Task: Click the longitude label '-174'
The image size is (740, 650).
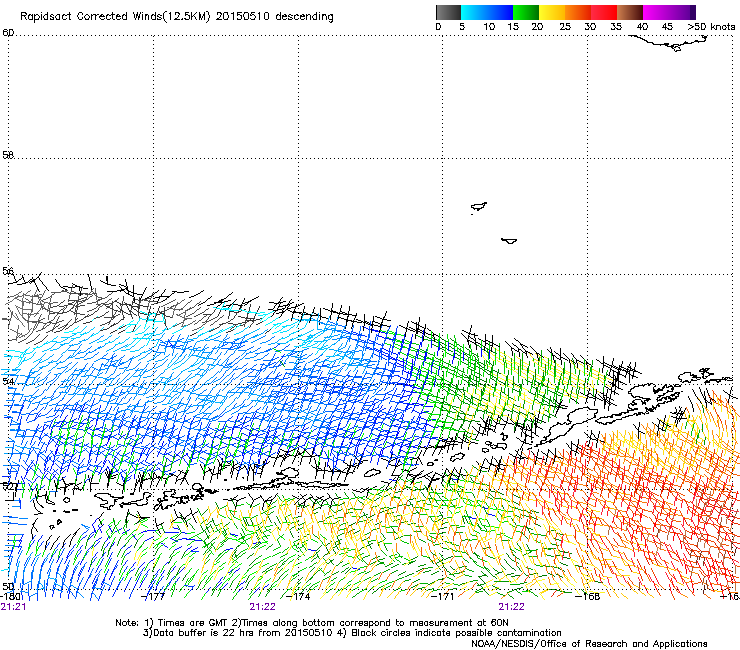Action: (x=298, y=597)
